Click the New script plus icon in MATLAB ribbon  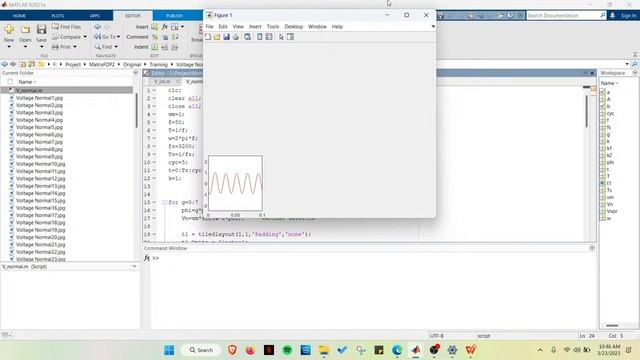tap(9, 29)
